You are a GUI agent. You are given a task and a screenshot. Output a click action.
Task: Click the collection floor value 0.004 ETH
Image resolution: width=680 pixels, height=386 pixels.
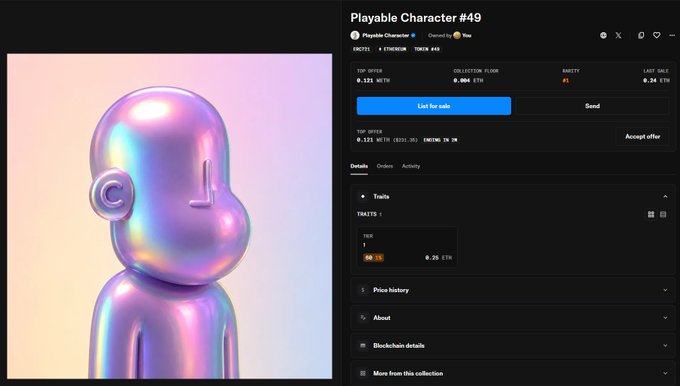(x=468, y=81)
